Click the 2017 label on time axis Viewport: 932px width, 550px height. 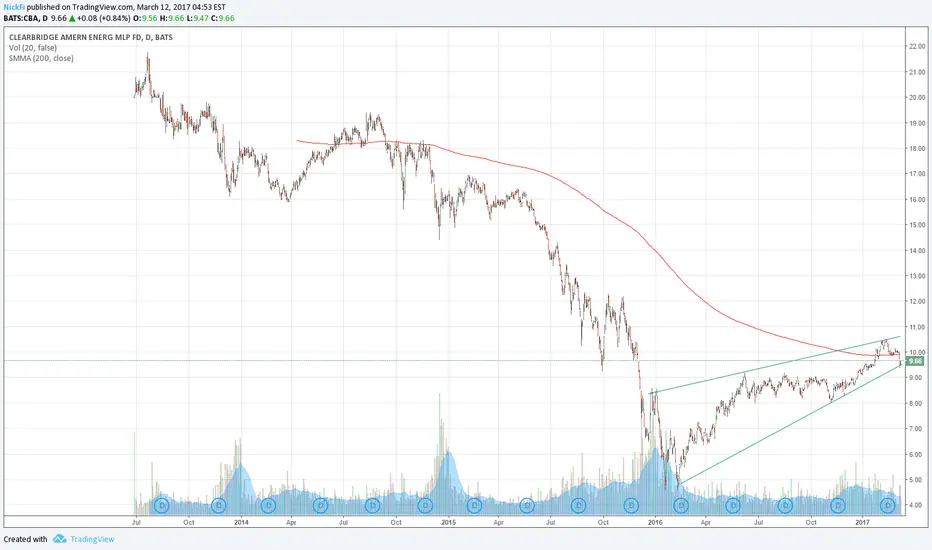(862, 523)
